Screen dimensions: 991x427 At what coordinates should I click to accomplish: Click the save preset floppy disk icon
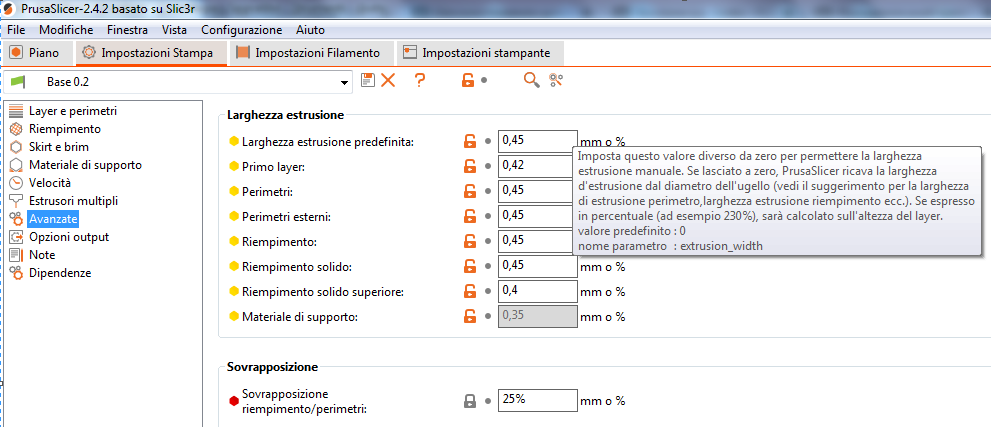[368, 80]
